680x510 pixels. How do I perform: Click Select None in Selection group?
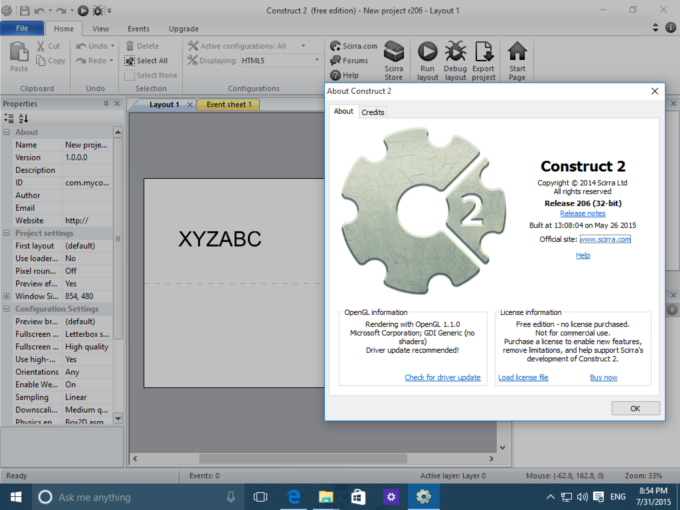150,75
